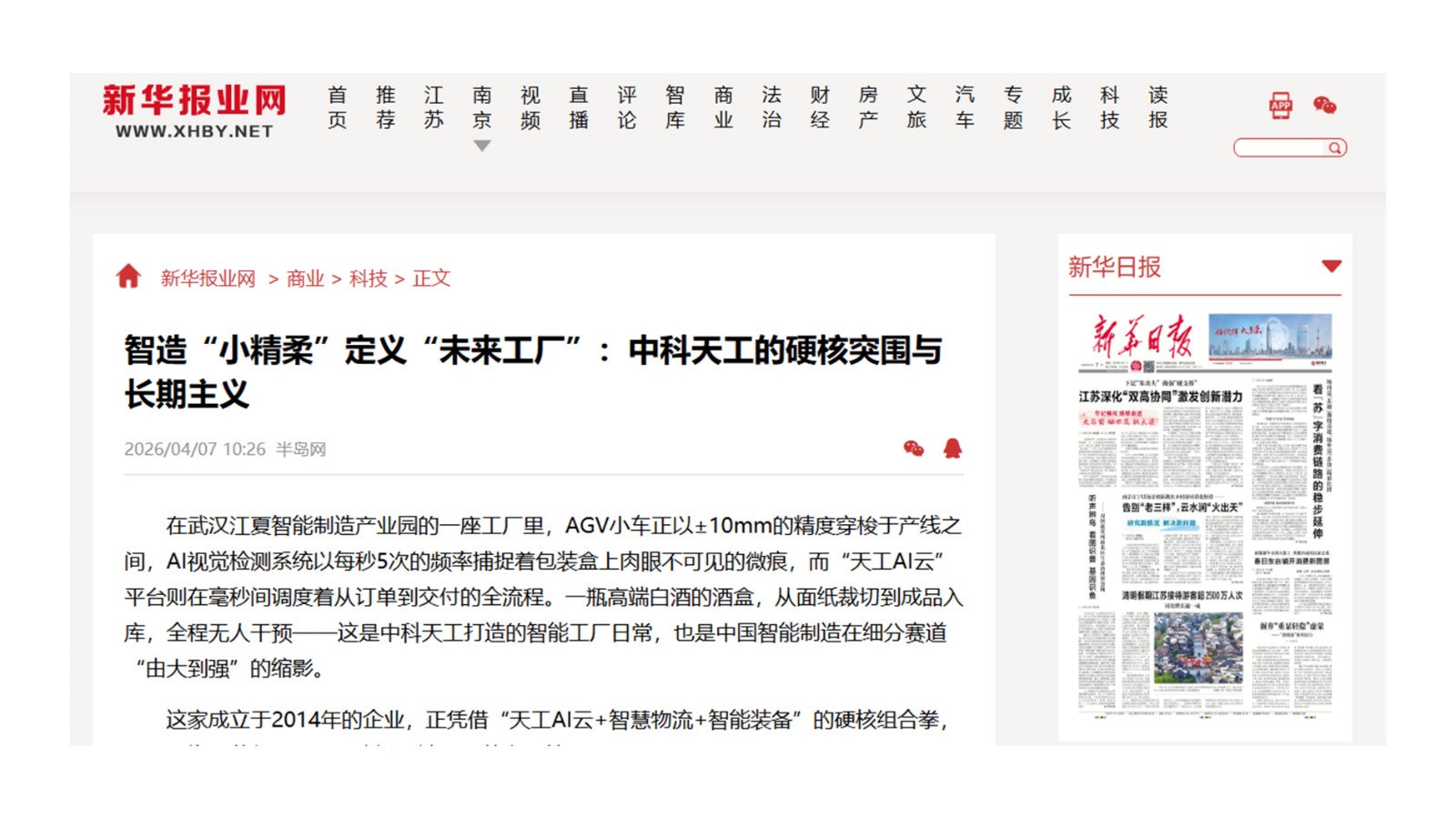The image size is (1456, 819).
Task: Share article via QQ penguin icon
Action: point(952,448)
